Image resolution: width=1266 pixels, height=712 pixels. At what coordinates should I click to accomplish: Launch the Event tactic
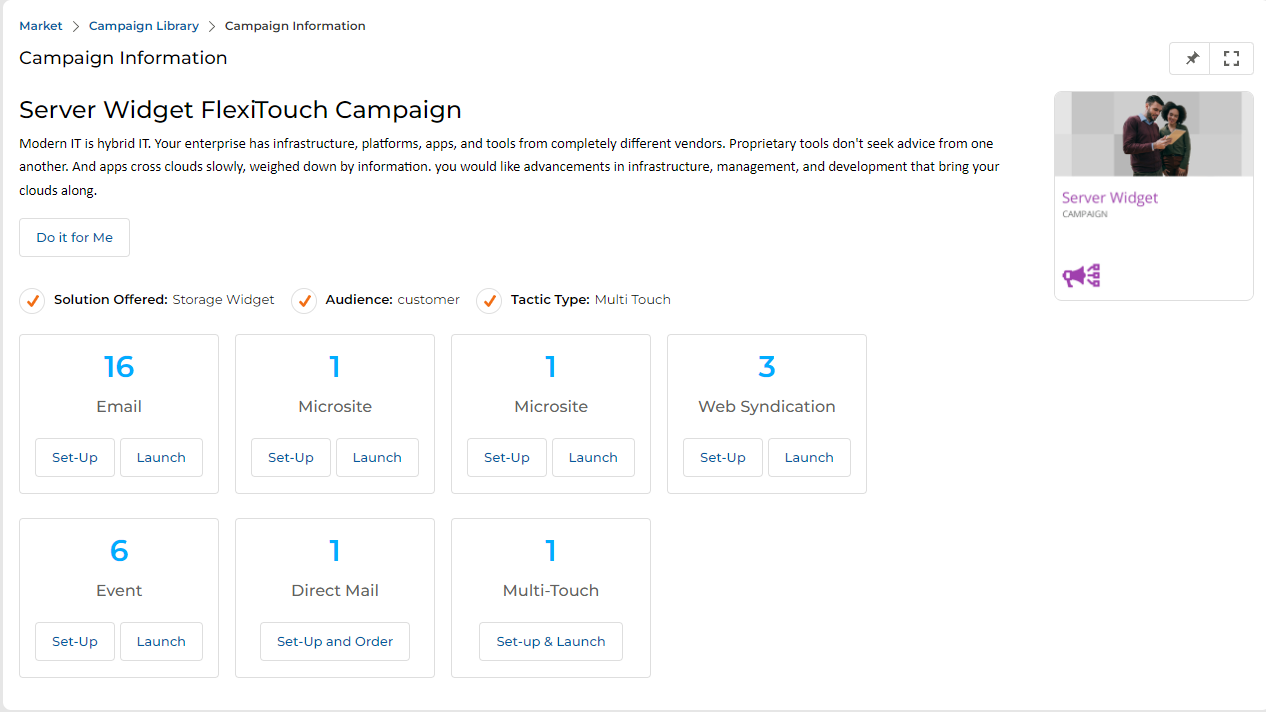(x=161, y=641)
